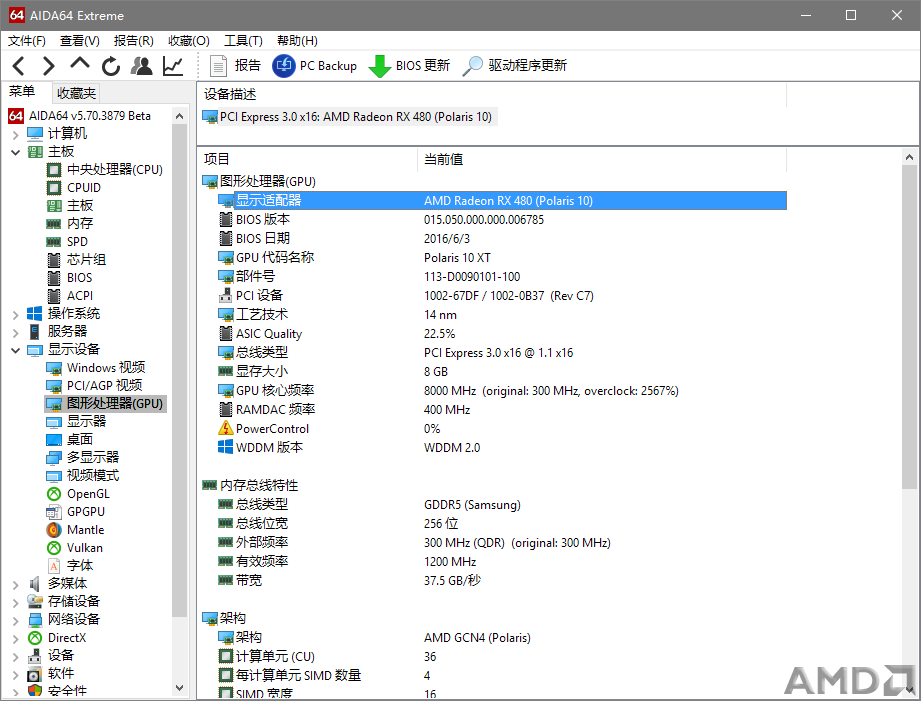Viewport: 921px width, 701px height.
Task: Select CPUID item in tree
Action: pos(83,188)
